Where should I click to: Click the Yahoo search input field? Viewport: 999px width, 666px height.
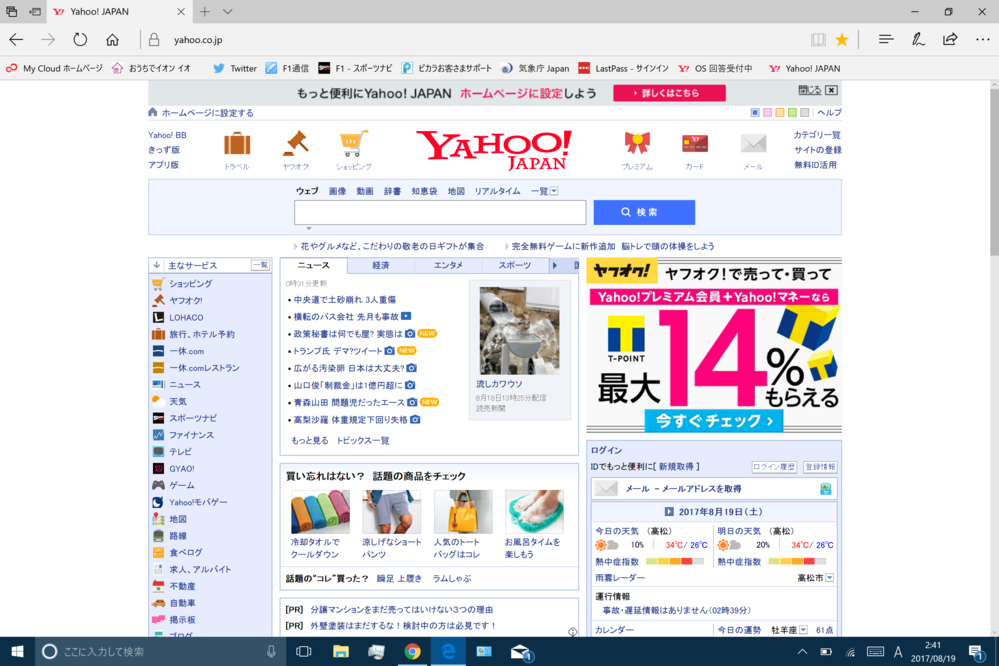440,212
